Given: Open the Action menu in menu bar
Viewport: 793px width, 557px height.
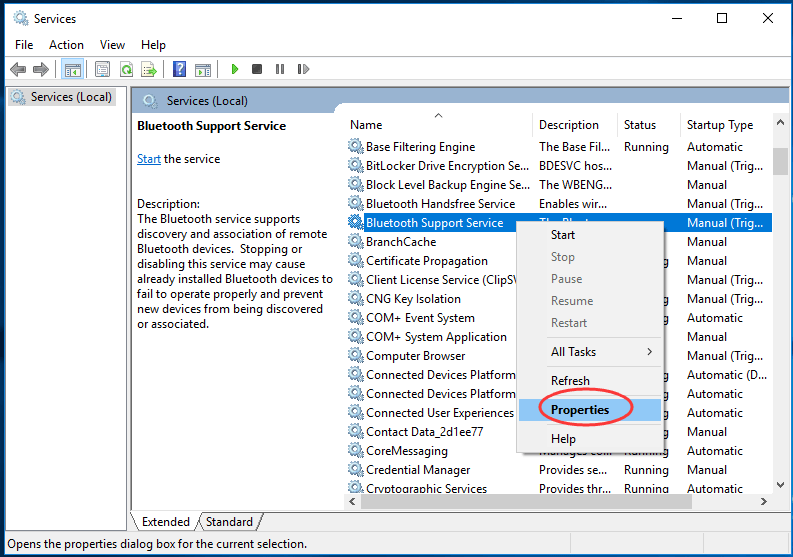Looking at the screenshot, I should tap(66, 45).
